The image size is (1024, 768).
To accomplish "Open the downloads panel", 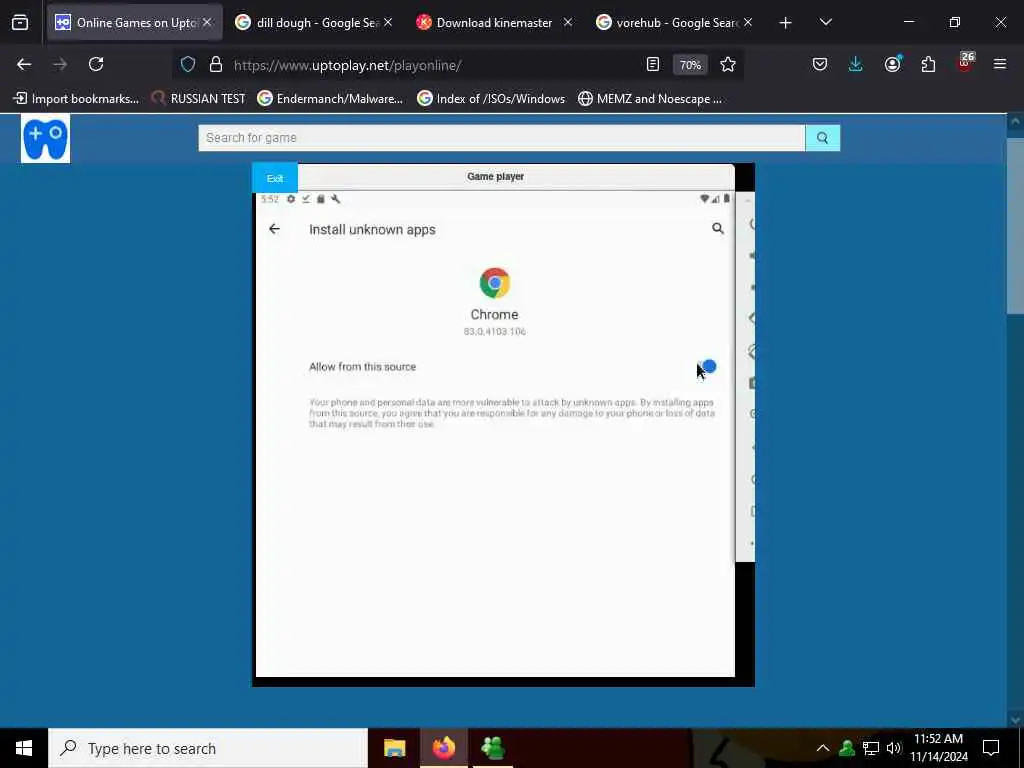I will 856,64.
